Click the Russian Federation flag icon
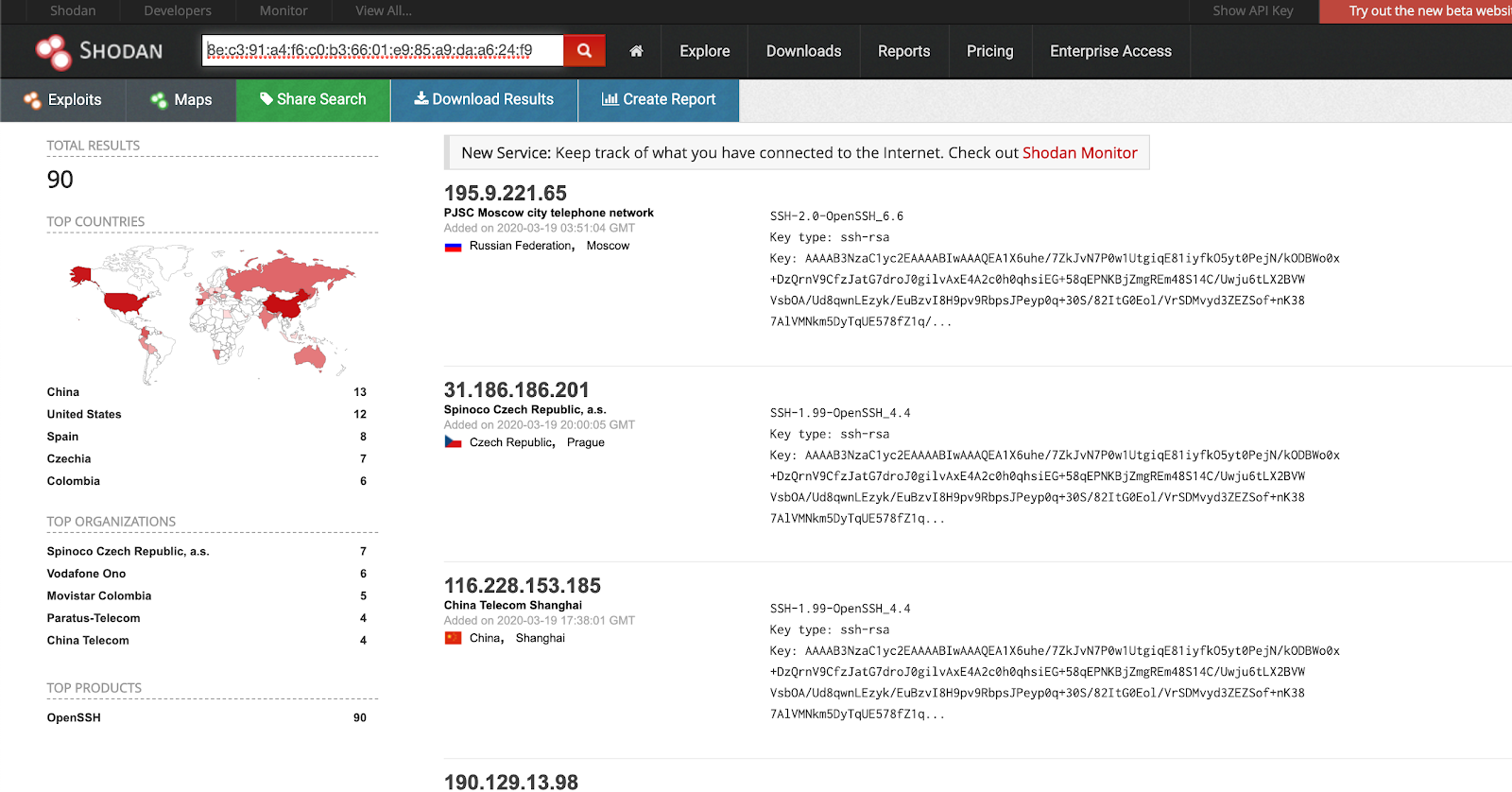 point(453,247)
